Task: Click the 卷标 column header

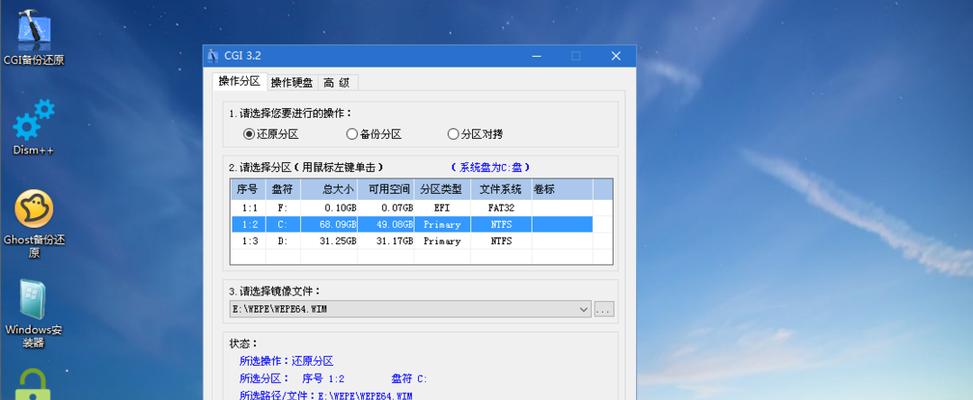Action: (x=562, y=189)
